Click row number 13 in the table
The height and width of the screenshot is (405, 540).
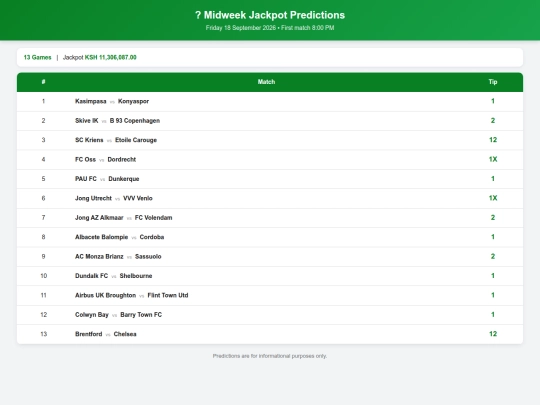point(43,334)
